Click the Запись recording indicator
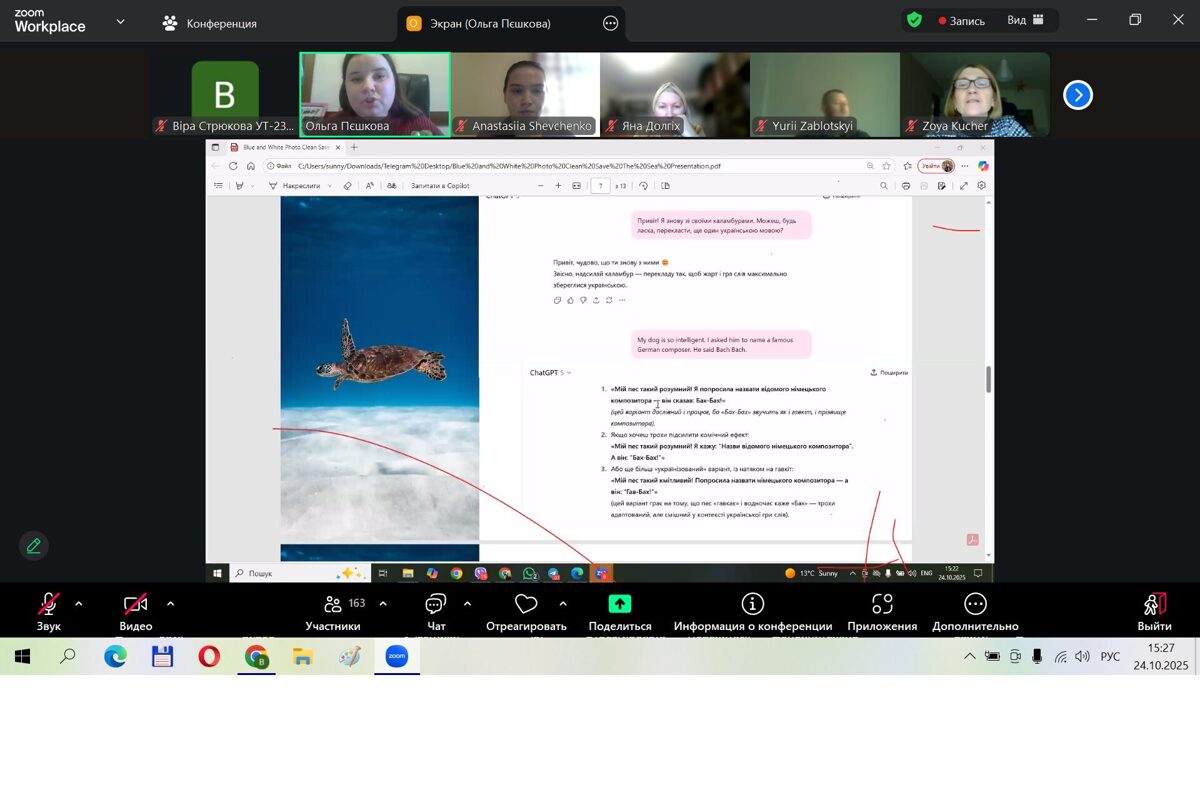1200x800 pixels. coord(962,20)
